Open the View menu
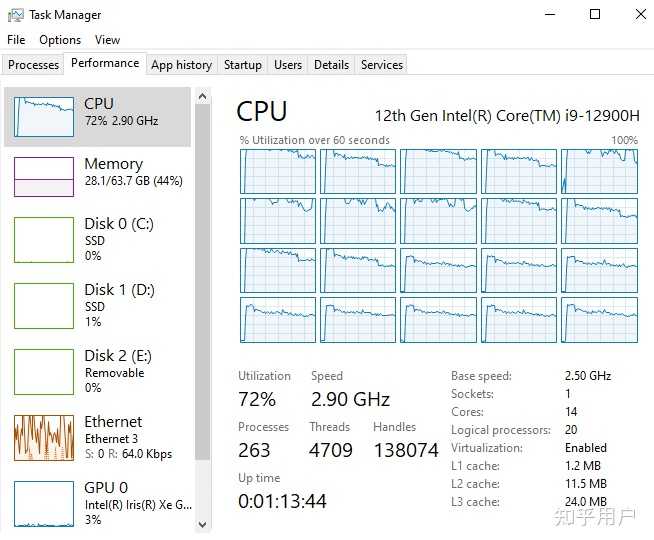Viewport: 654px width, 540px height. (x=107, y=40)
